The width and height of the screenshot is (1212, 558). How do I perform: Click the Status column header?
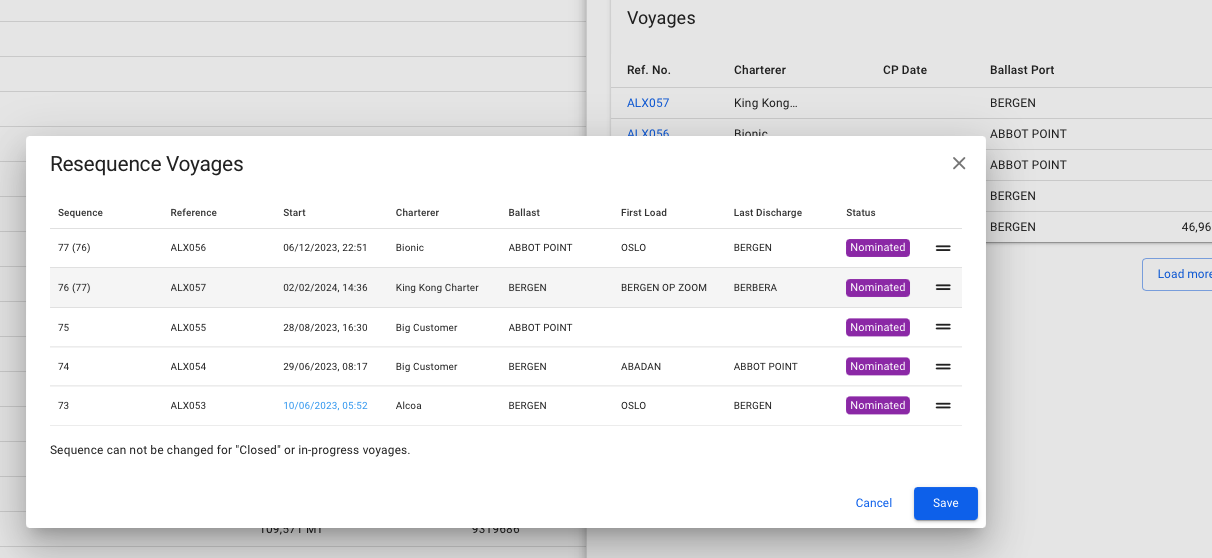coord(860,213)
